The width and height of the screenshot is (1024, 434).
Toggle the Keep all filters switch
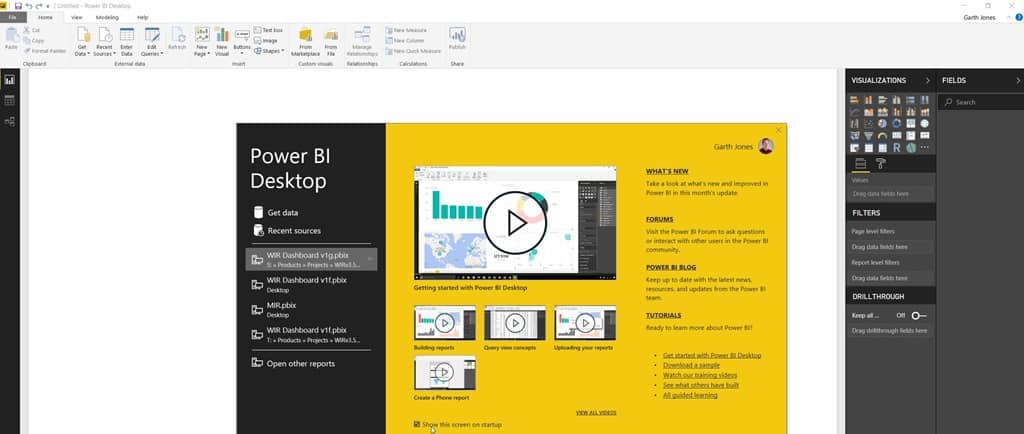(x=919, y=315)
